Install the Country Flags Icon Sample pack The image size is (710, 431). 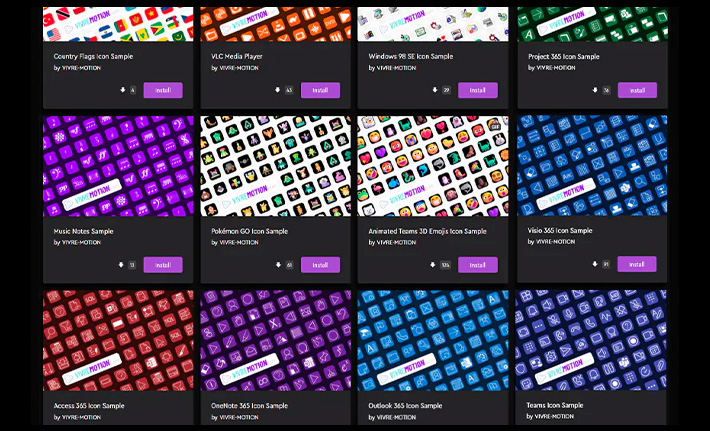tap(163, 90)
